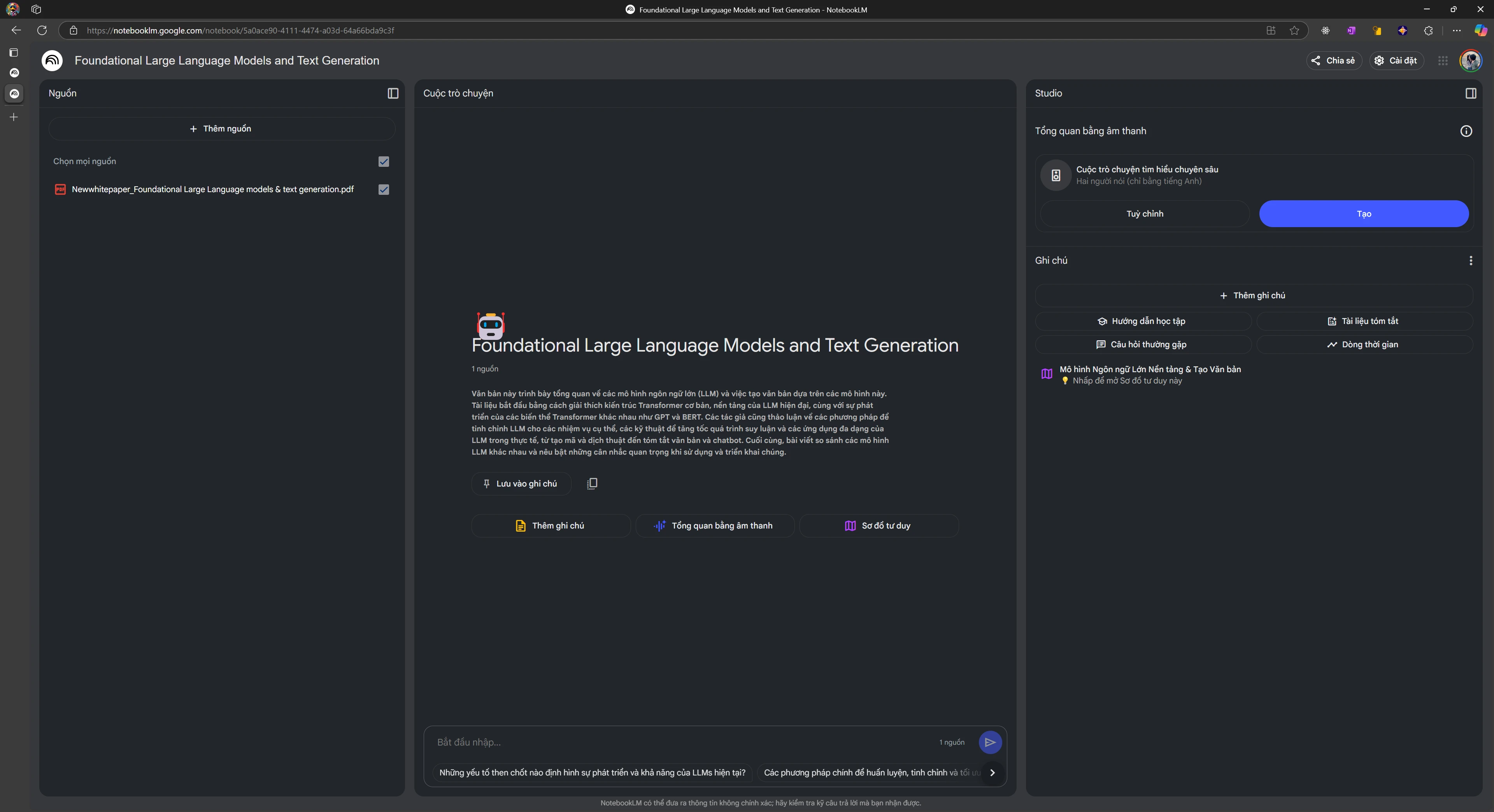Image resolution: width=1494 pixels, height=812 pixels.
Task: Toggle Chọn mọi nguồn checkbox
Action: tap(383, 162)
